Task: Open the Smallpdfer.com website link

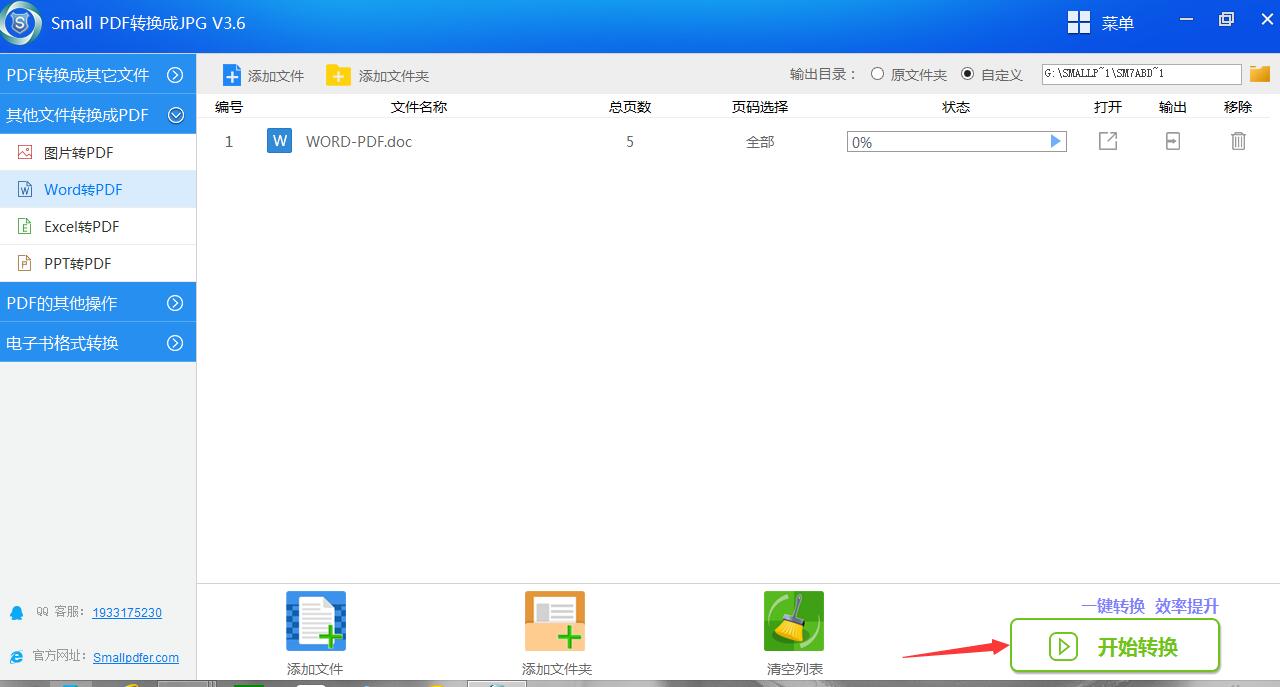Action: click(136, 657)
